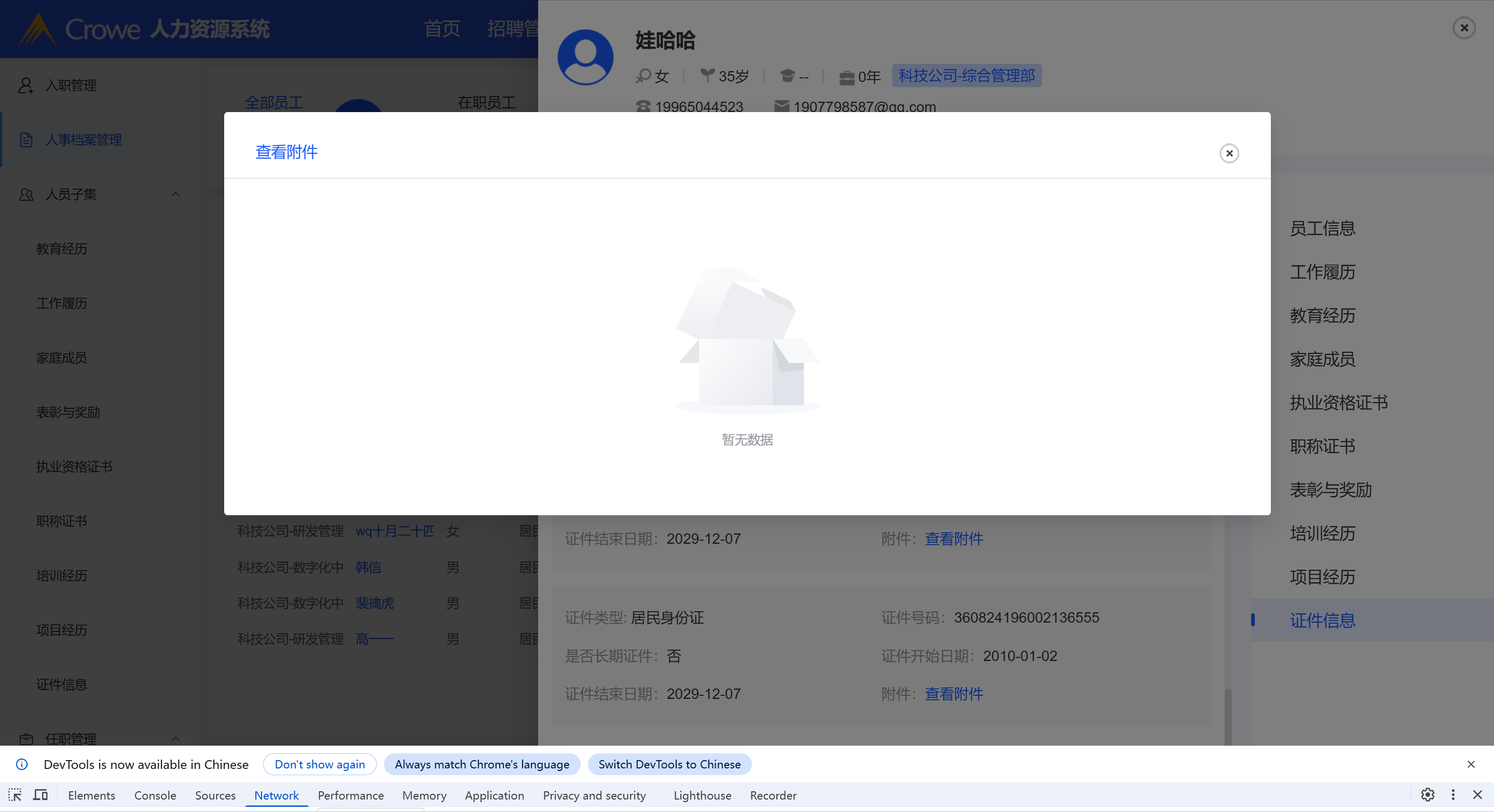Close the employee detail drawer
The height and width of the screenshot is (812, 1494).
[1464, 28]
